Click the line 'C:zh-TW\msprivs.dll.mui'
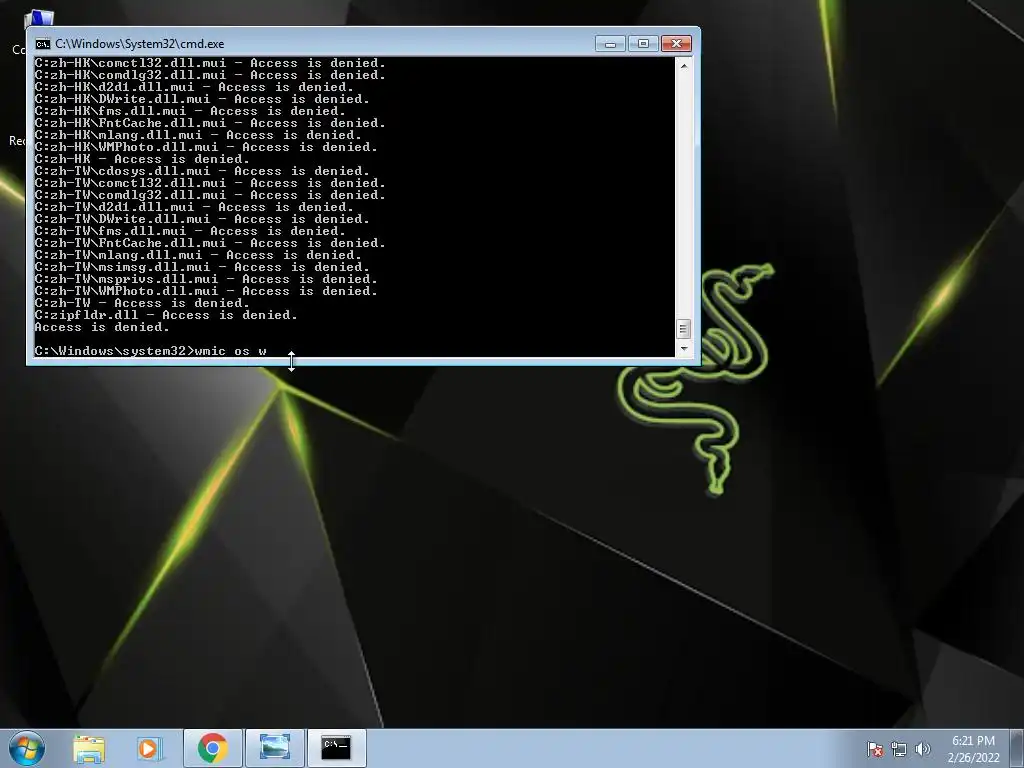 (206, 280)
